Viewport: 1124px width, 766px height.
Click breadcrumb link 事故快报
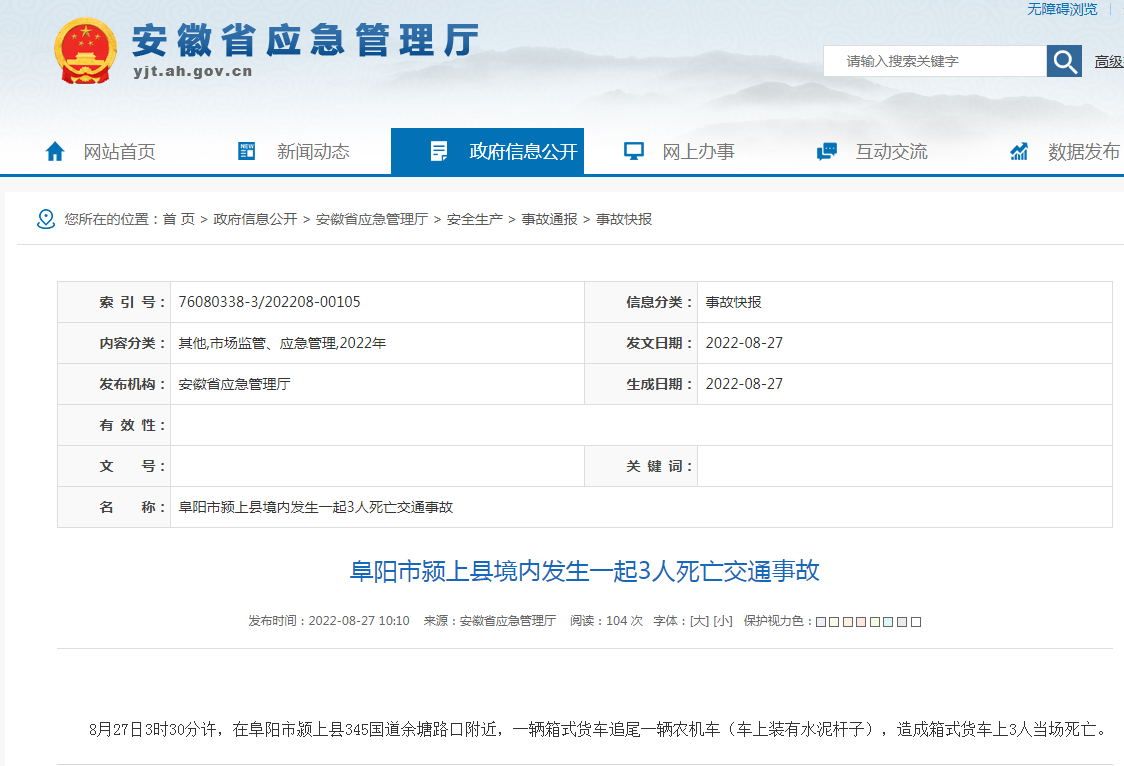624,219
